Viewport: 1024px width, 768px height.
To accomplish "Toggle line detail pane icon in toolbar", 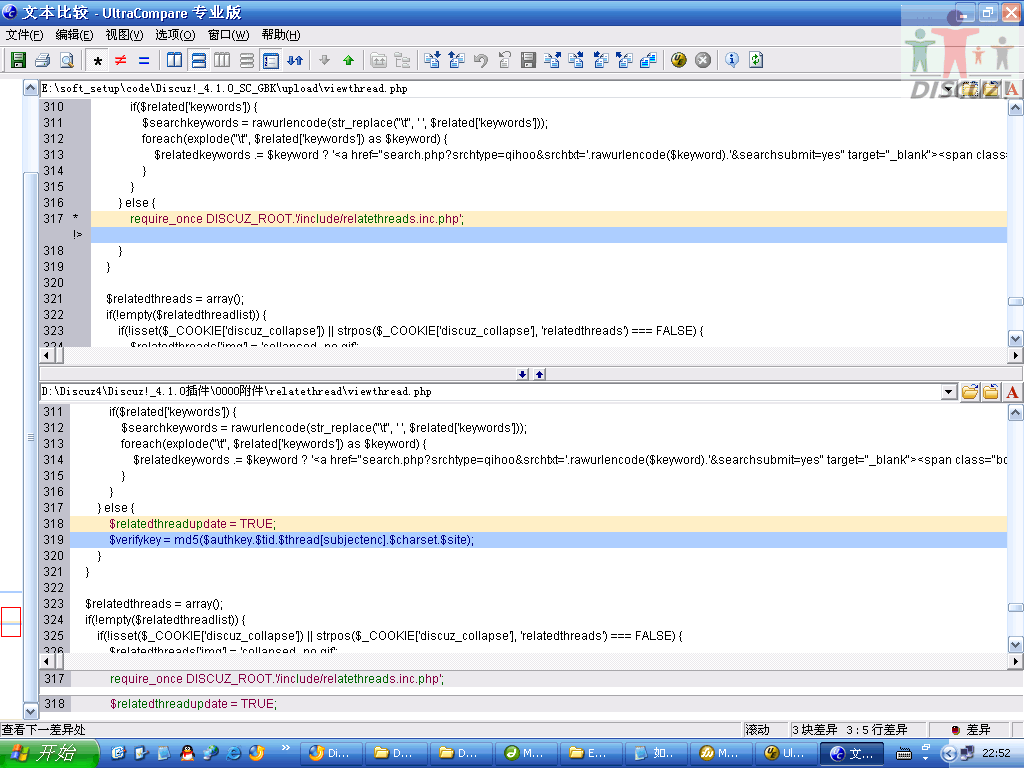I will coord(270,61).
